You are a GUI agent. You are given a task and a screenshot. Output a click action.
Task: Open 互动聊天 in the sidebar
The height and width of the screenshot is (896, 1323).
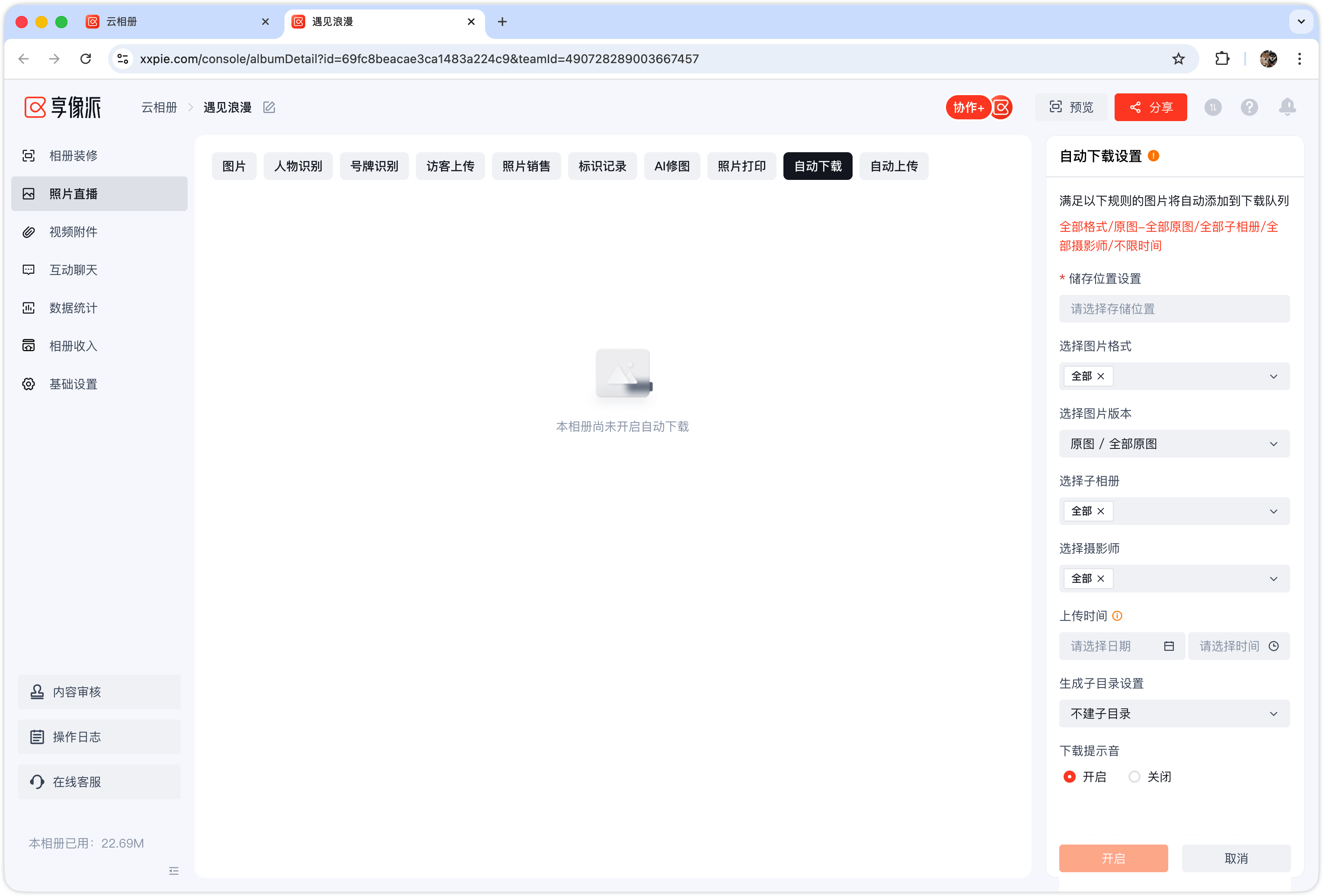pyautogui.click(x=99, y=270)
